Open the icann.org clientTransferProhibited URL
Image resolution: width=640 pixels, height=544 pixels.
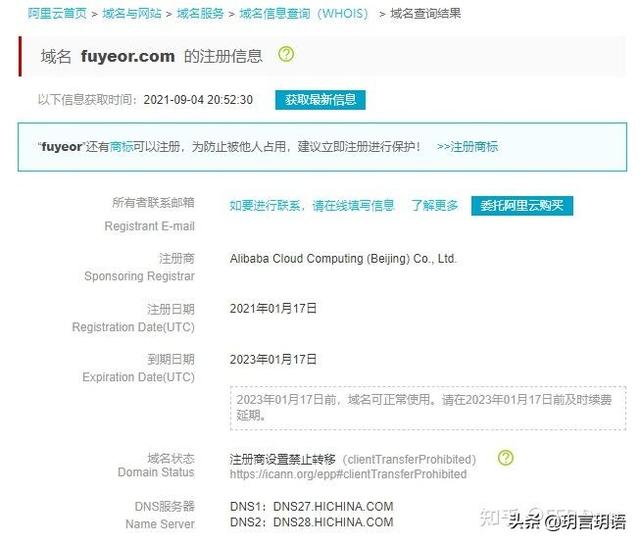(348, 474)
